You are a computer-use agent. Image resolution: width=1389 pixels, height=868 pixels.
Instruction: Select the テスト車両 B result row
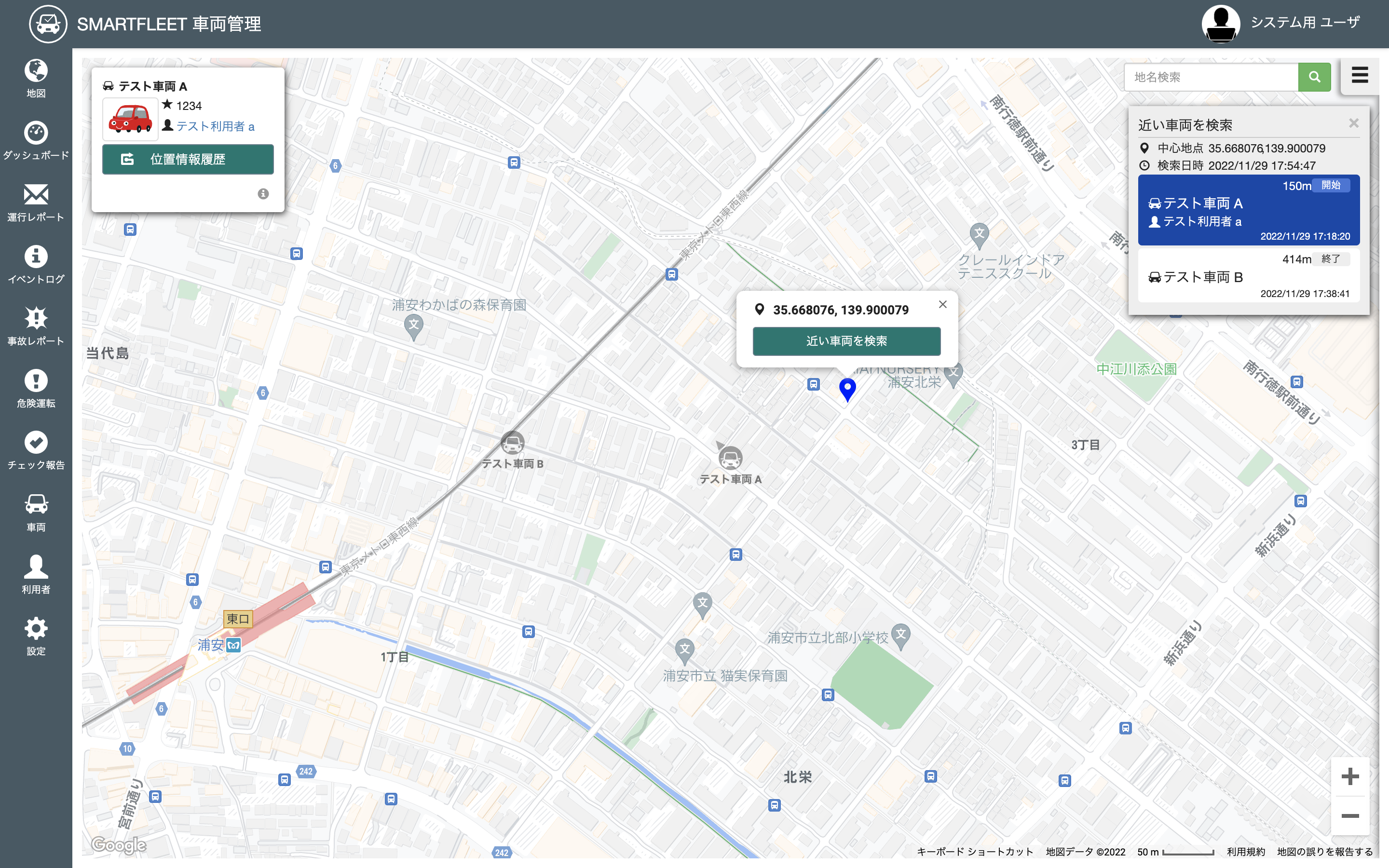1248,276
